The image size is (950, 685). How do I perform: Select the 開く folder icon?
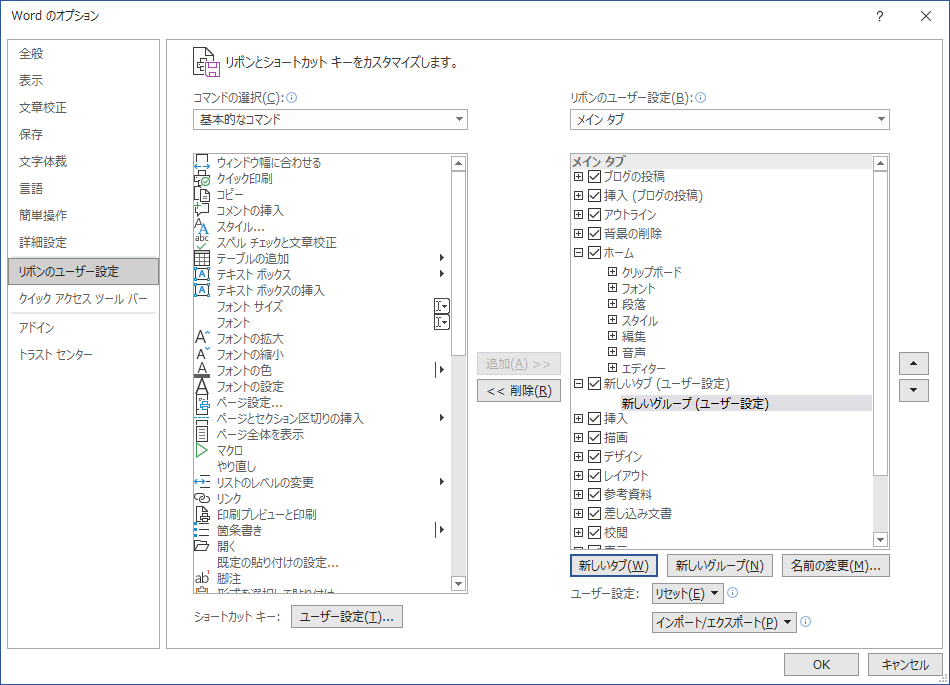[202, 546]
